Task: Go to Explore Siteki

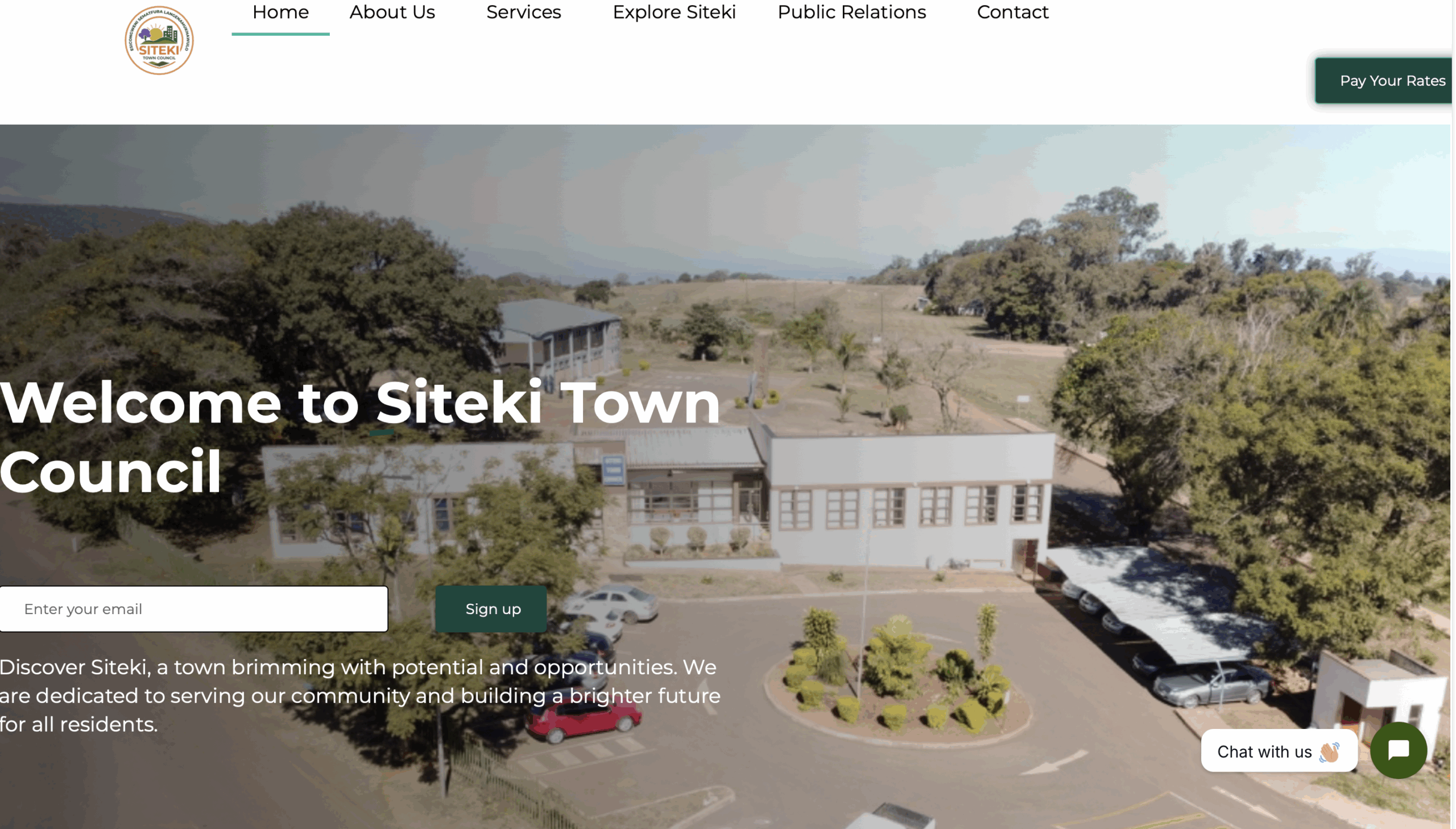Action: click(673, 13)
